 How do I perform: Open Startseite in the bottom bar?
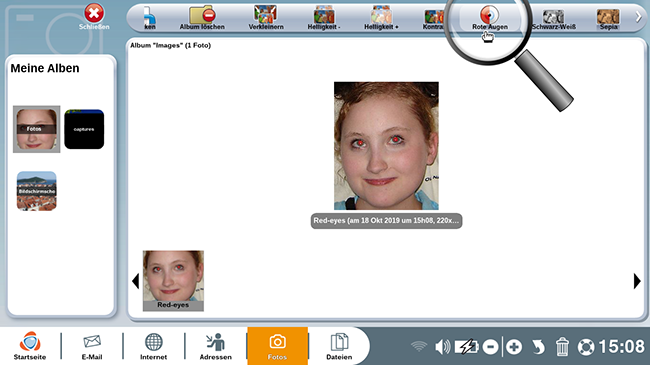pyautogui.click(x=30, y=346)
